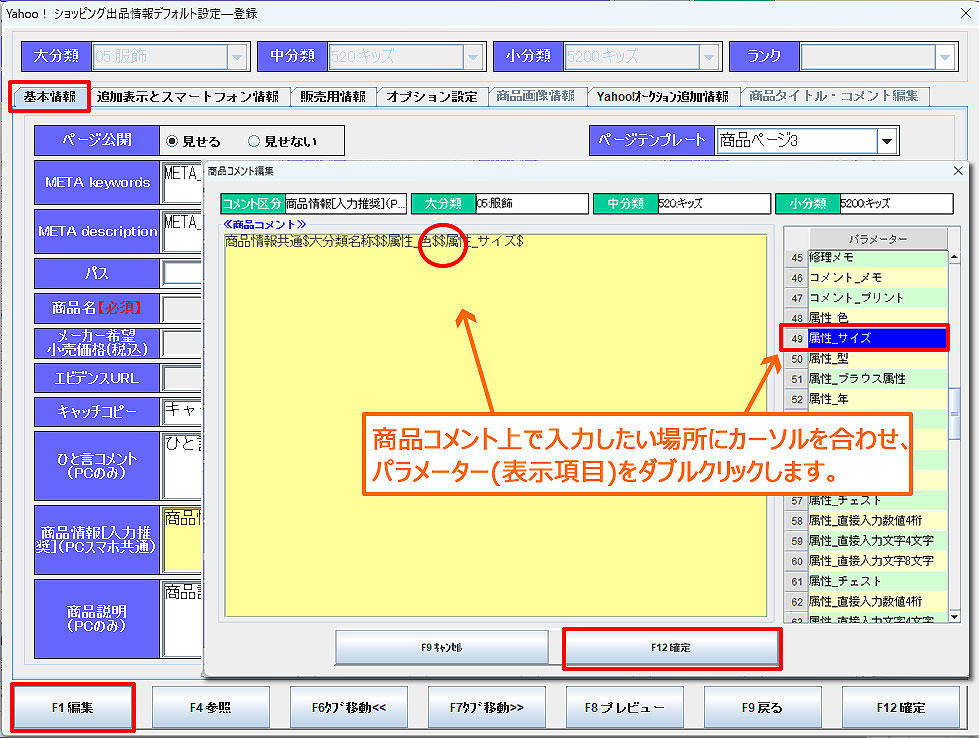Expand the 大分類 dropdown at top
This screenshot has width=979, height=738.
click(x=237, y=57)
